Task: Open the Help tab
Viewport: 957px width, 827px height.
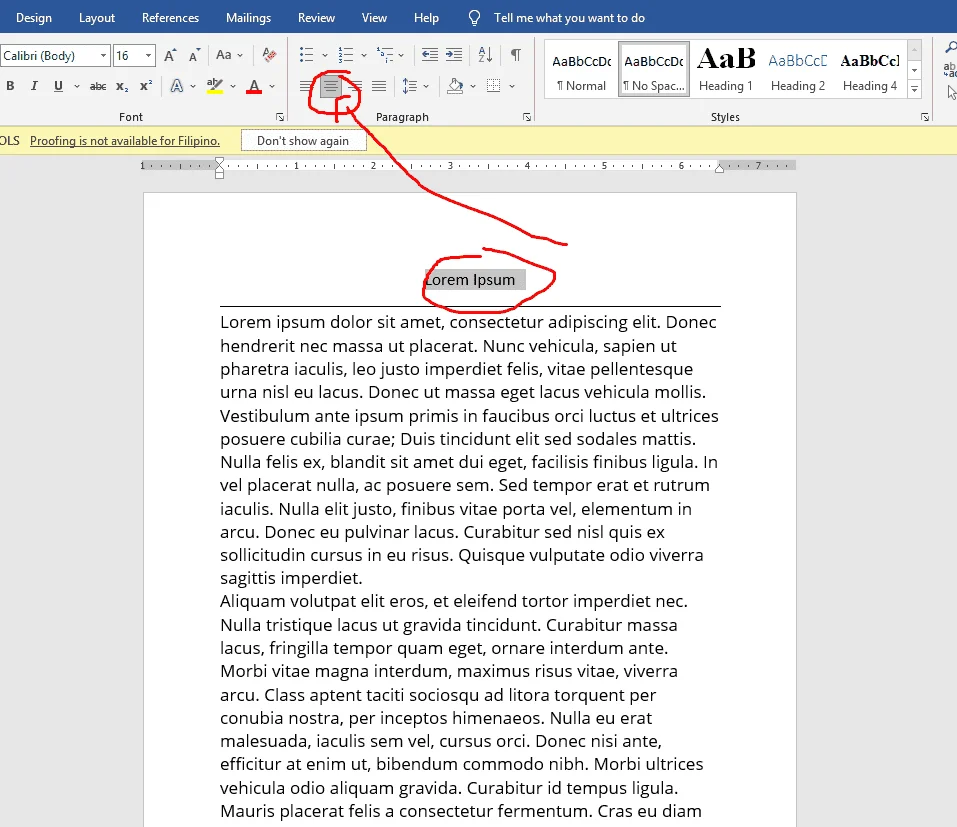Action: pyautogui.click(x=426, y=18)
